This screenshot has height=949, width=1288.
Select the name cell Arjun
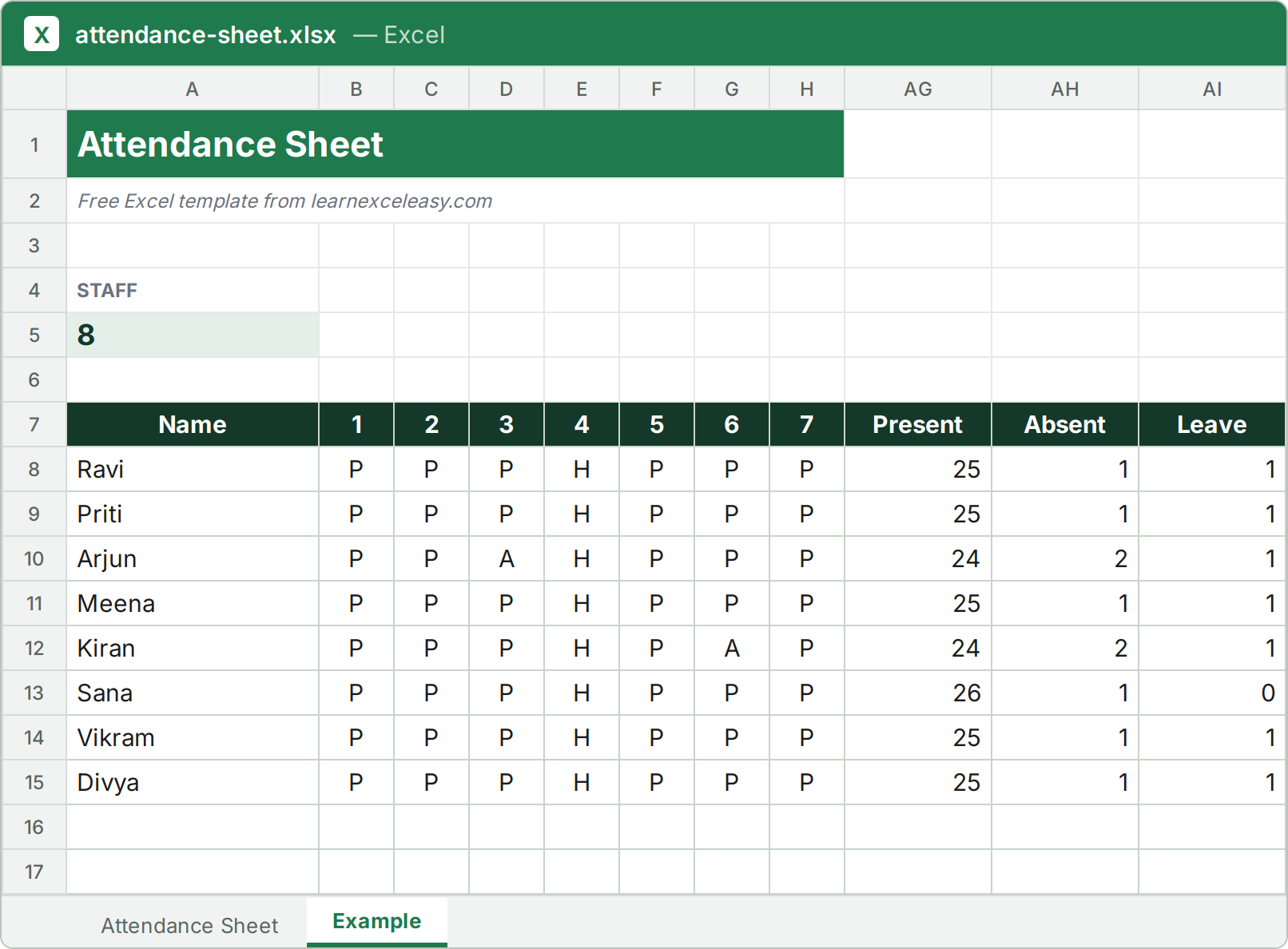(x=193, y=558)
